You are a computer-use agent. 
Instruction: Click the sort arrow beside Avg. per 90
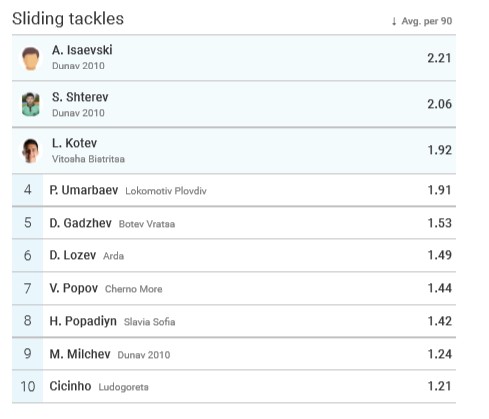click(x=394, y=21)
